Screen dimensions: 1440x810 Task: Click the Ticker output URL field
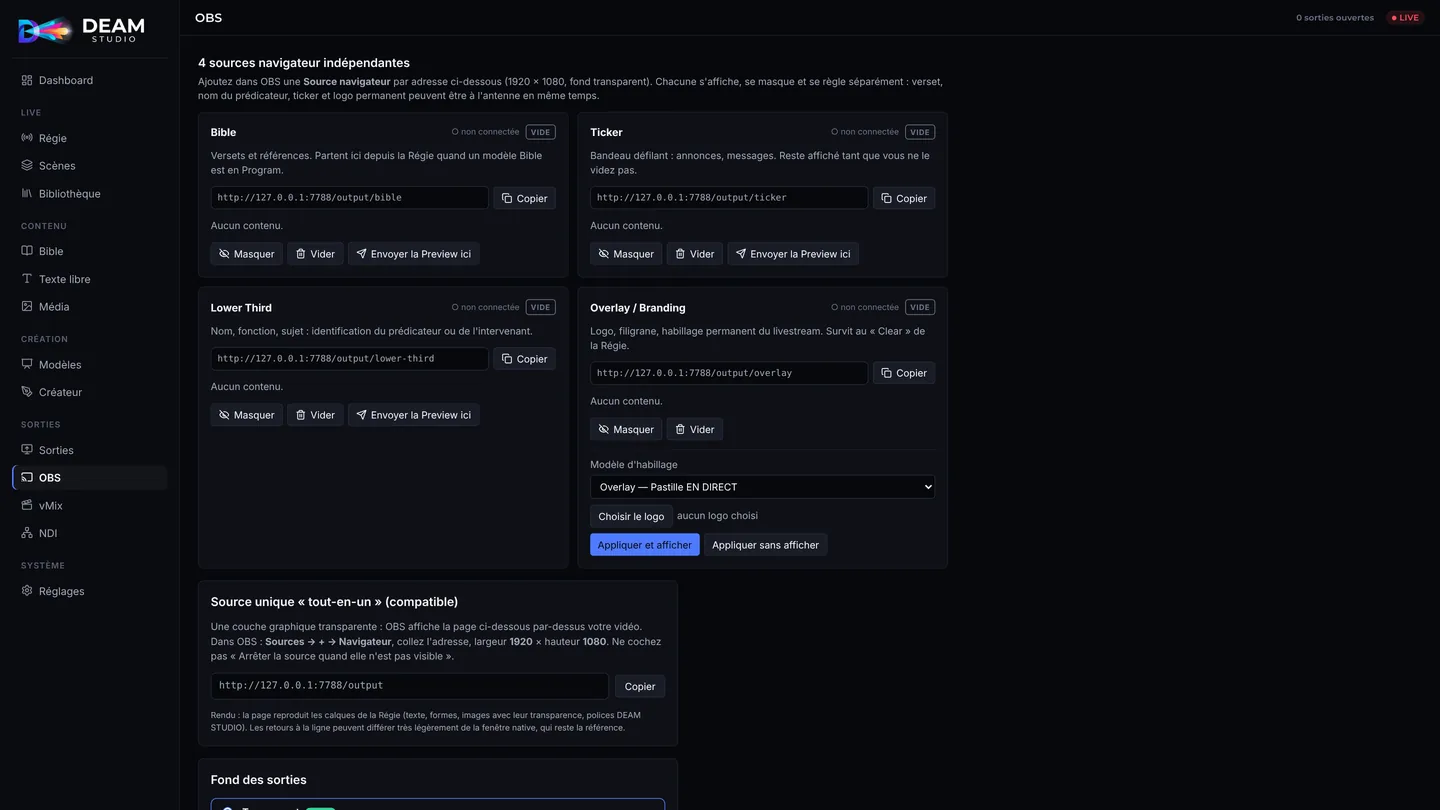pyautogui.click(x=729, y=198)
